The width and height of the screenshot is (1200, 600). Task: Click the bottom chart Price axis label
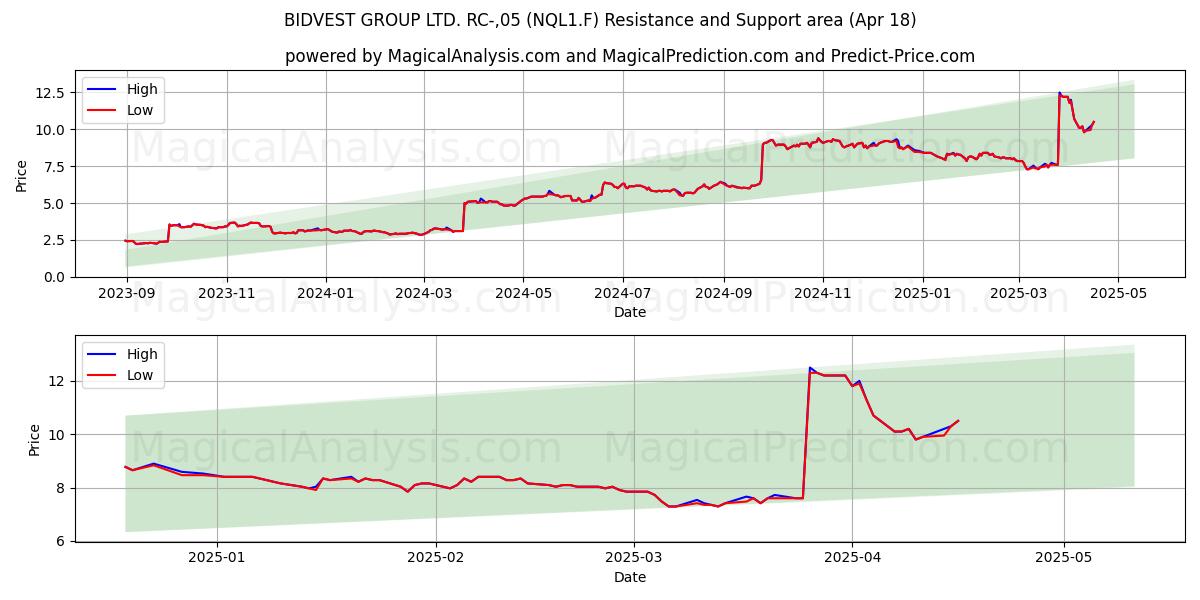pyautogui.click(x=35, y=439)
